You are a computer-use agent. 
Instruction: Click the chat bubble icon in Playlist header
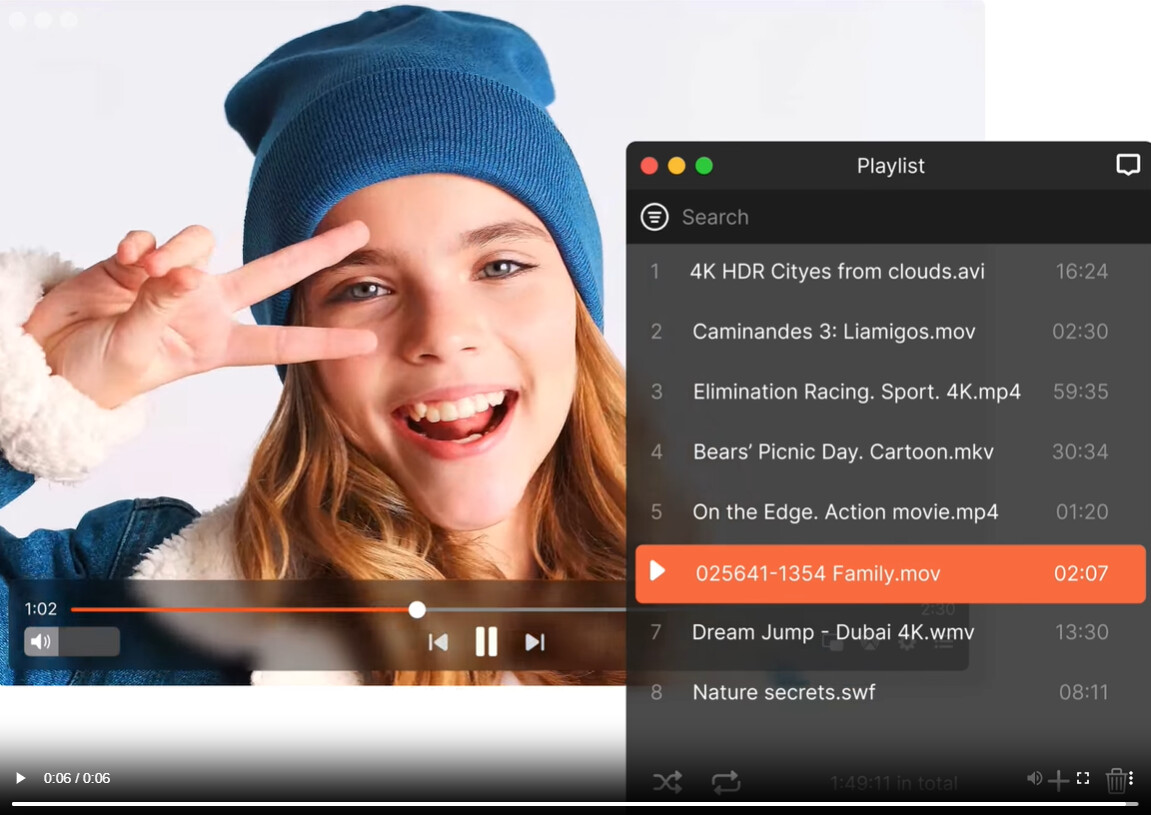click(1128, 165)
